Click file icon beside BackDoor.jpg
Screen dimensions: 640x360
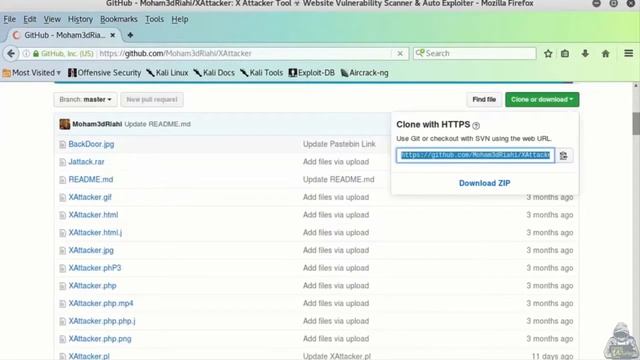(62, 144)
